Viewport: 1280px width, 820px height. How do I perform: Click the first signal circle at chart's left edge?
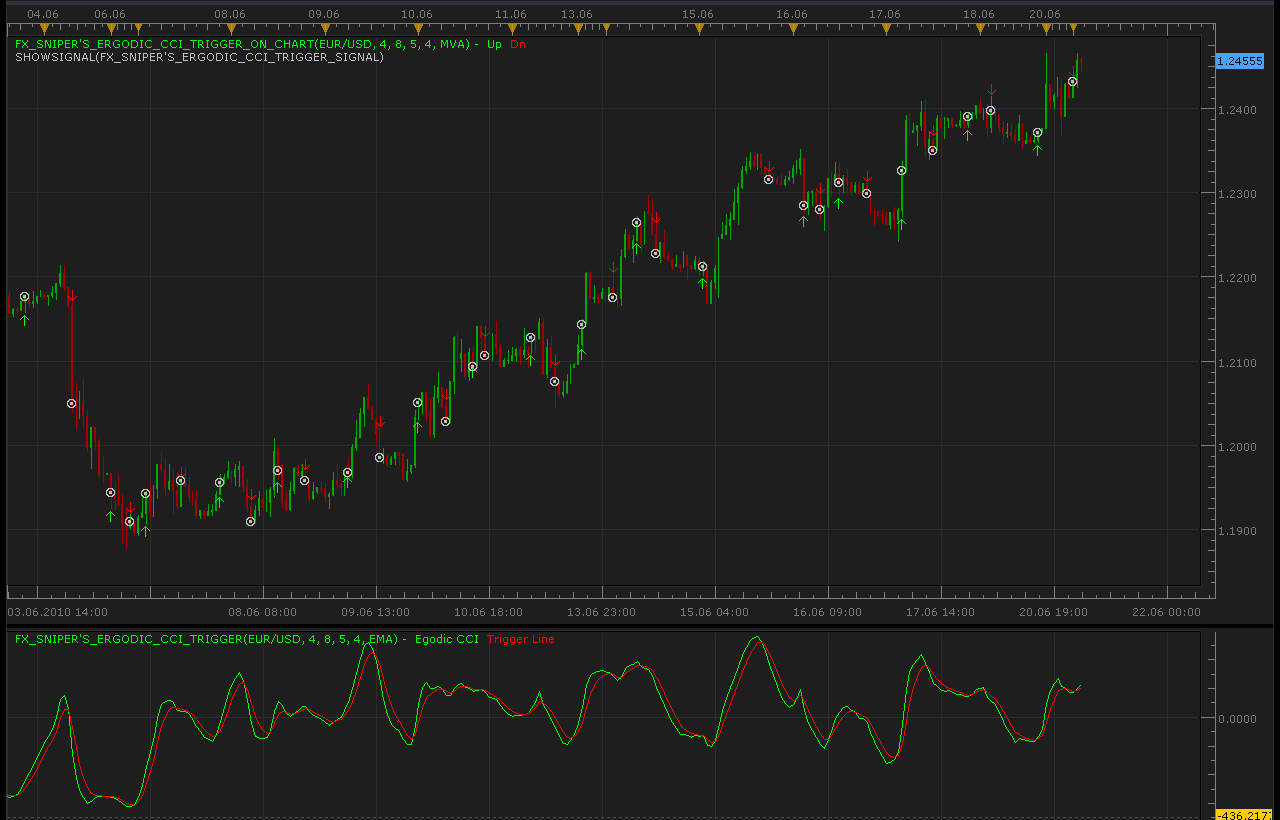(x=25, y=297)
